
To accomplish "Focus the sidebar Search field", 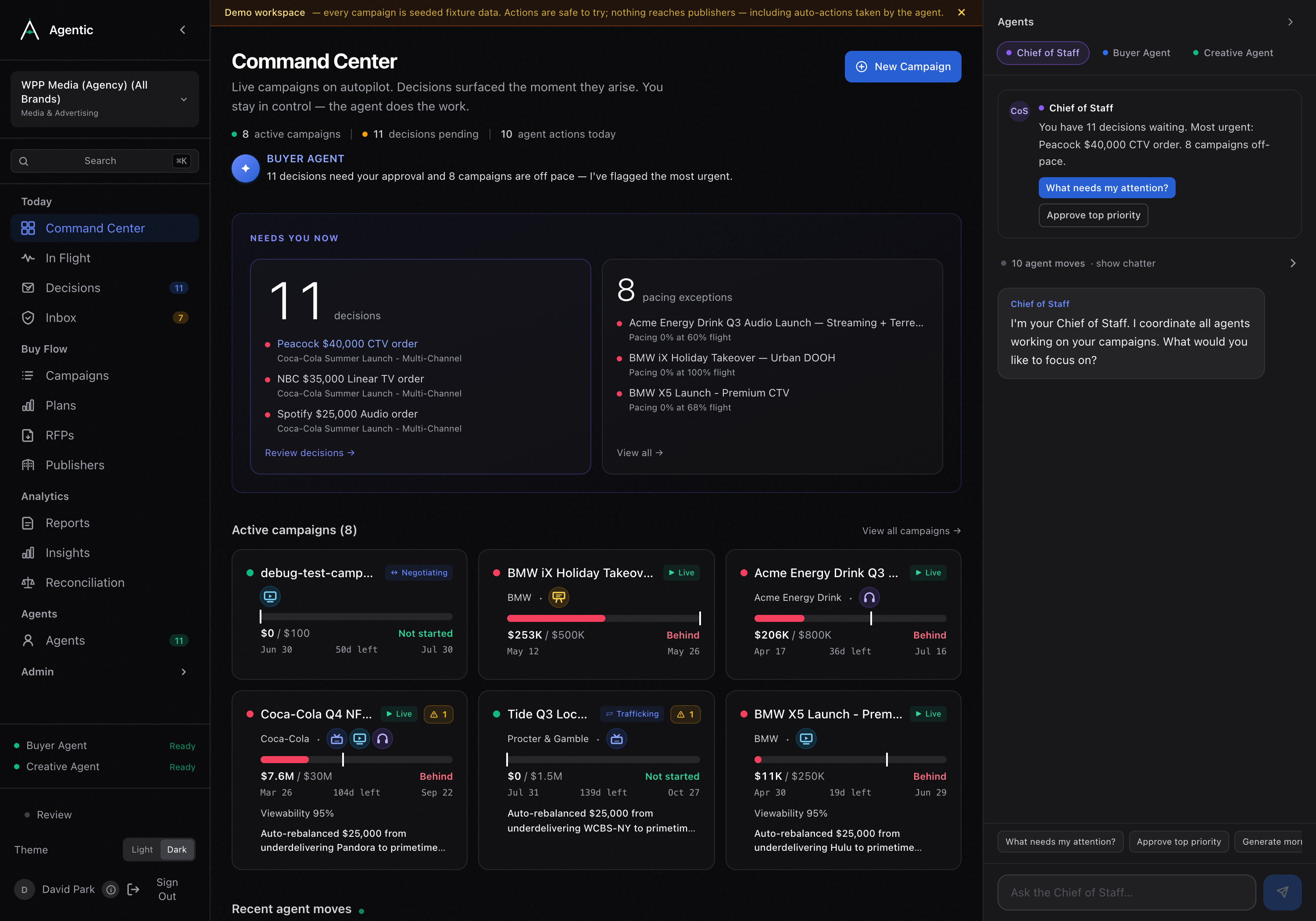I will click(x=104, y=161).
